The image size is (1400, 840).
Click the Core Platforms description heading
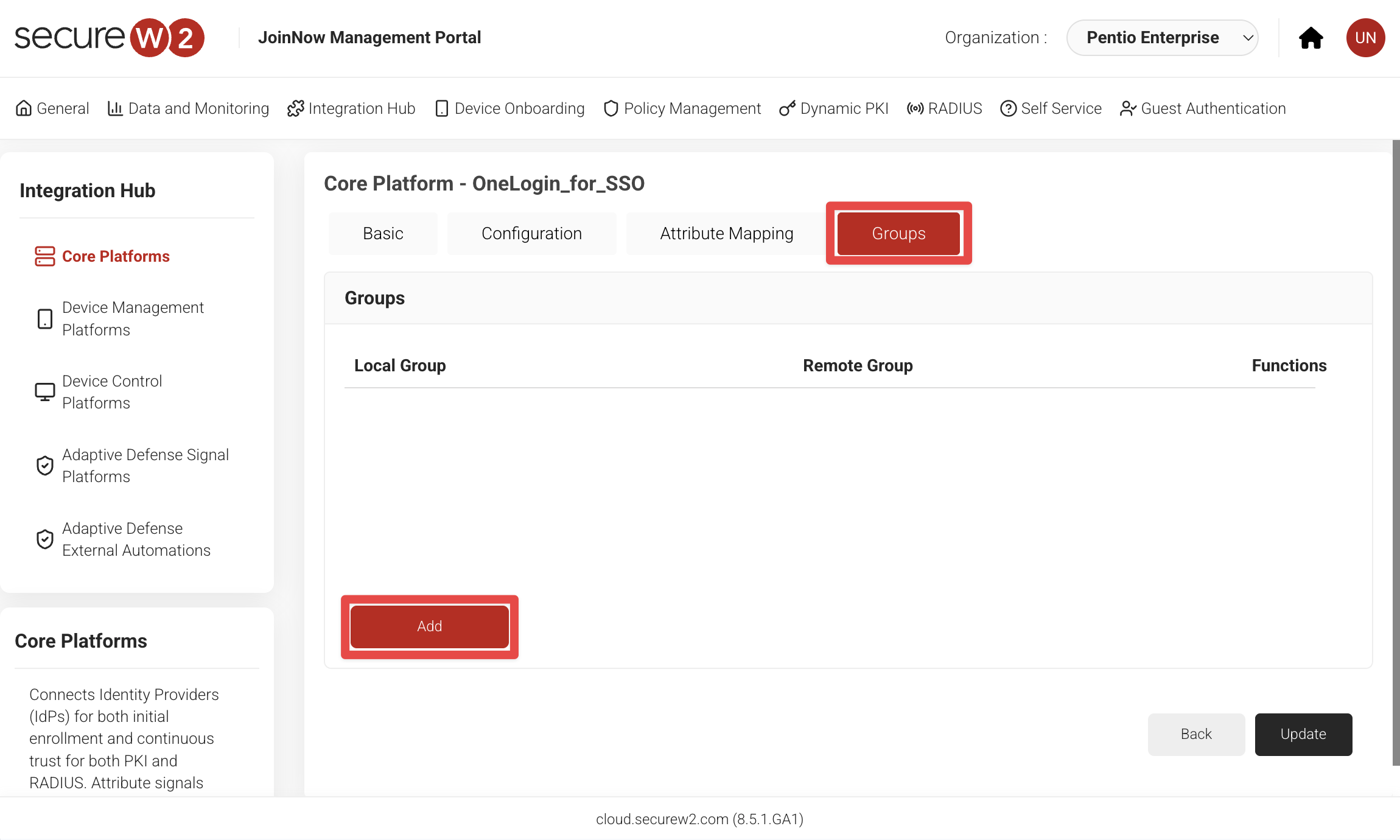tap(80, 641)
